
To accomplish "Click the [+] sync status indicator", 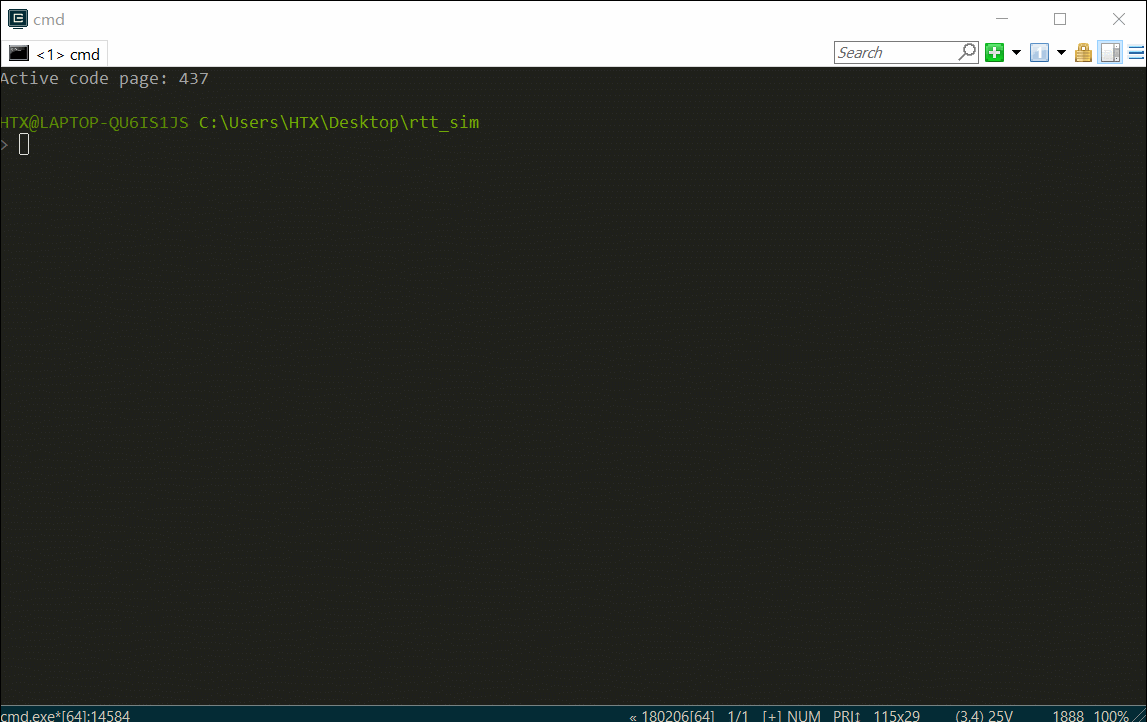I will tap(772, 715).
